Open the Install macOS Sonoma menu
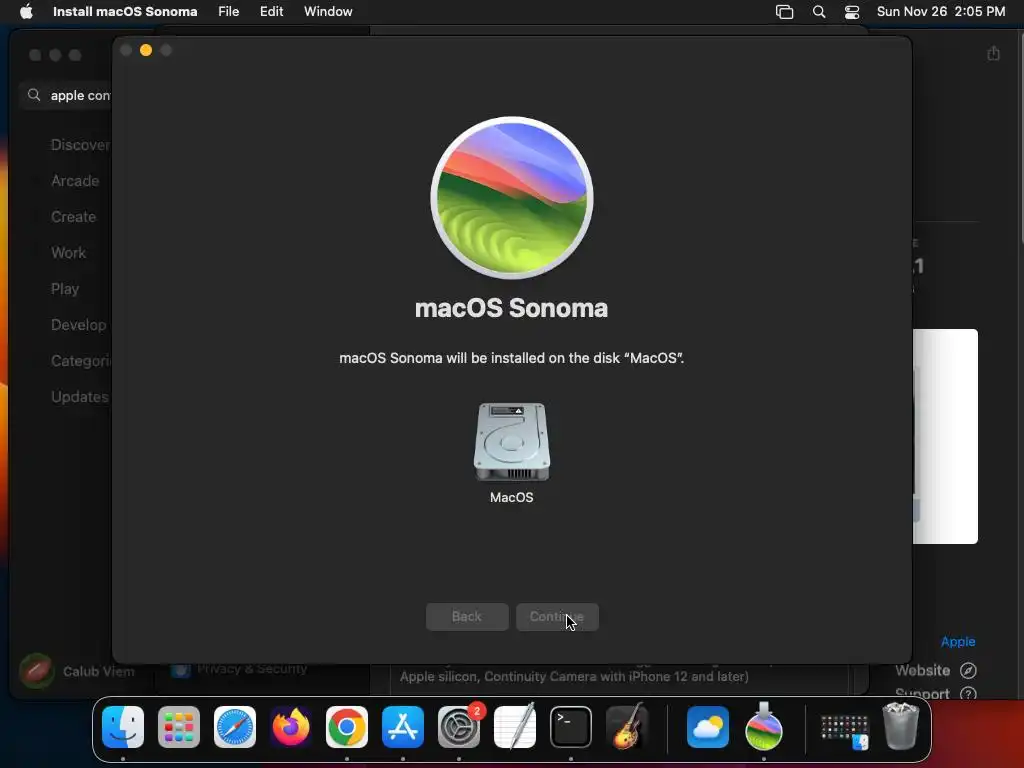 [x=125, y=11]
